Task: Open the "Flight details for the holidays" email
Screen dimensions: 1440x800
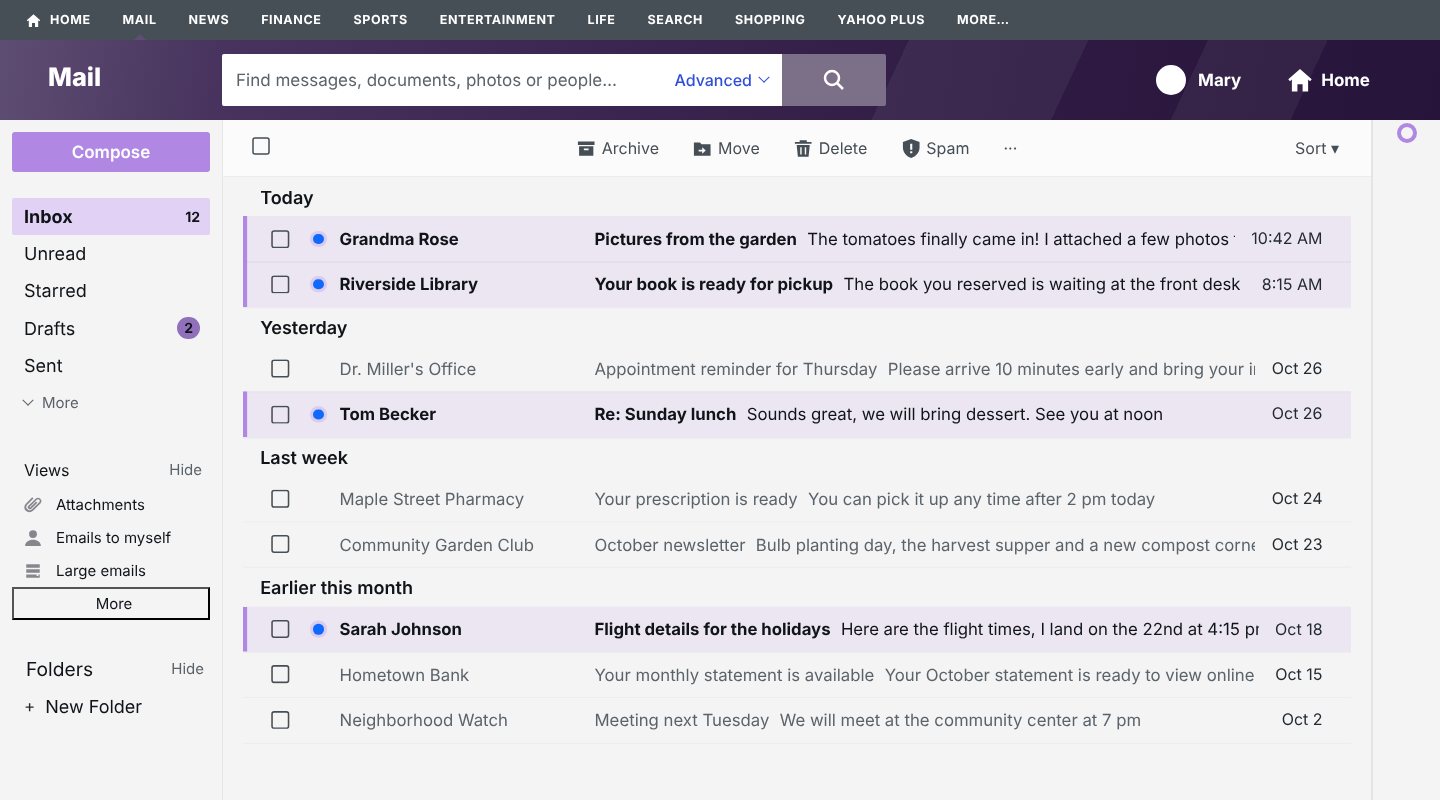Action: (x=797, y=630)
